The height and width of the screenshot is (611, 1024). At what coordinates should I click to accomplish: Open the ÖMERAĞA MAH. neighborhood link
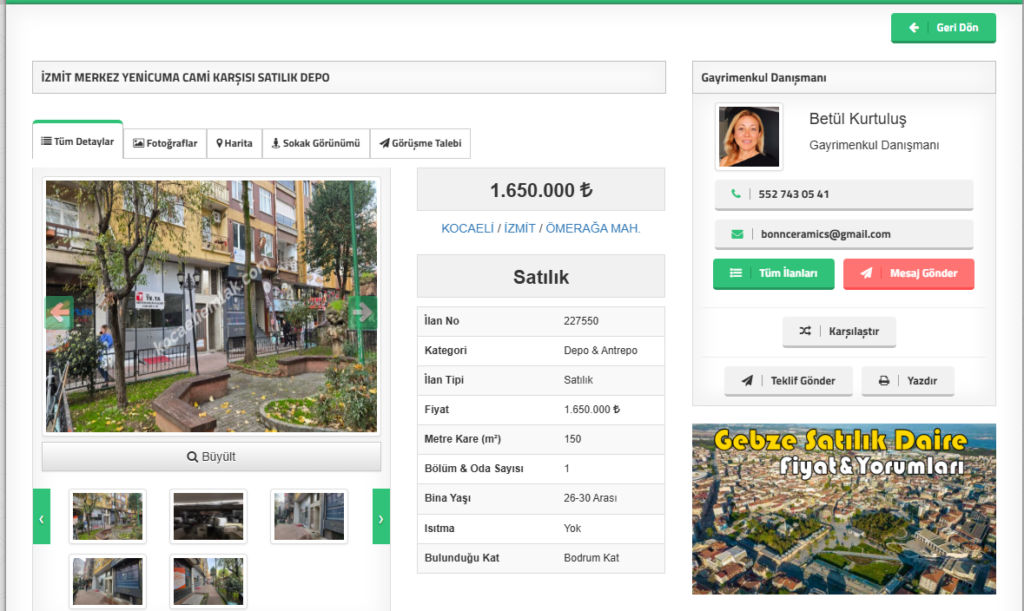click(x=593, y=229)
